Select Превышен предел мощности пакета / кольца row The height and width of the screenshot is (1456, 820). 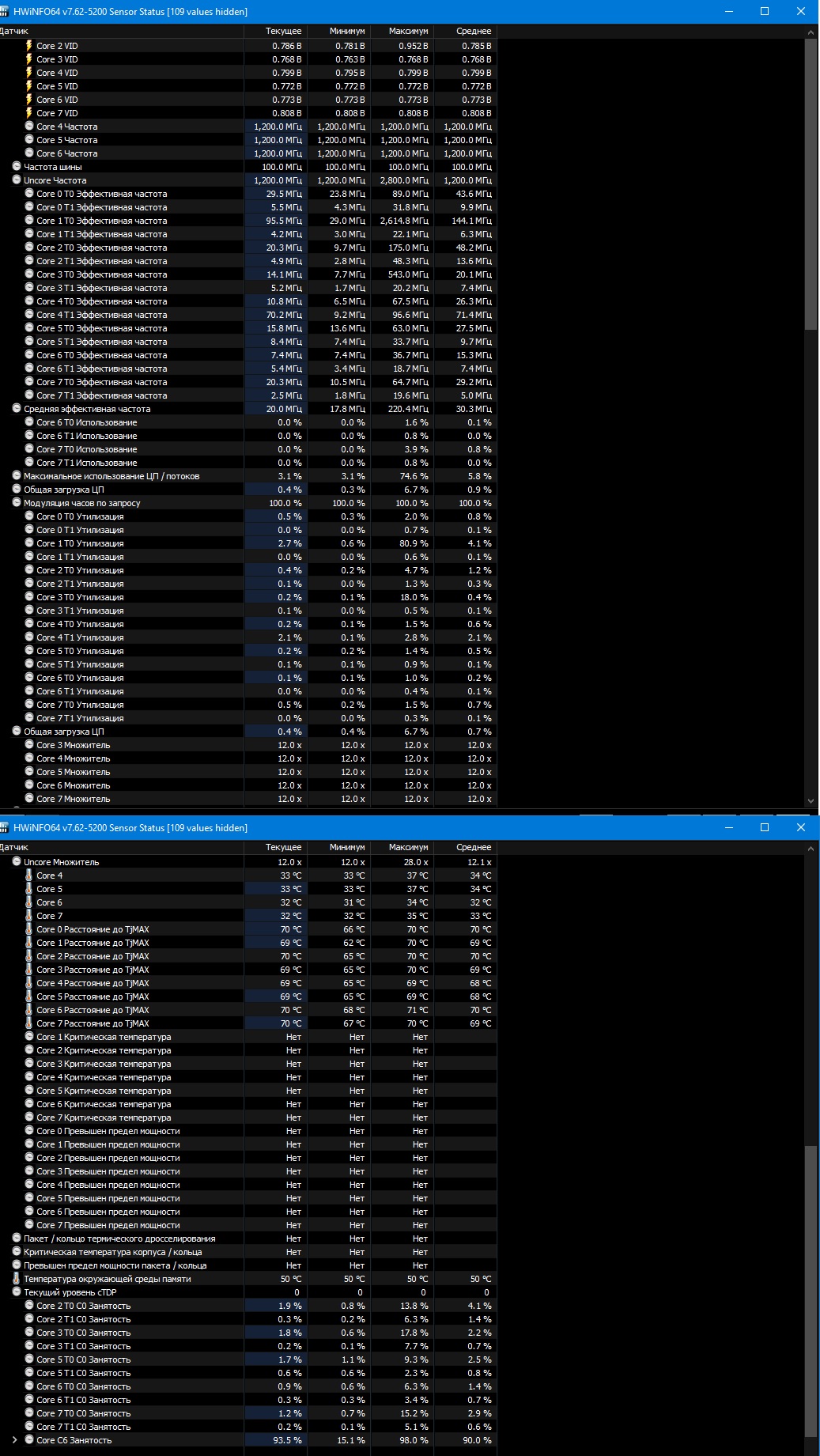pos(248,1265)
